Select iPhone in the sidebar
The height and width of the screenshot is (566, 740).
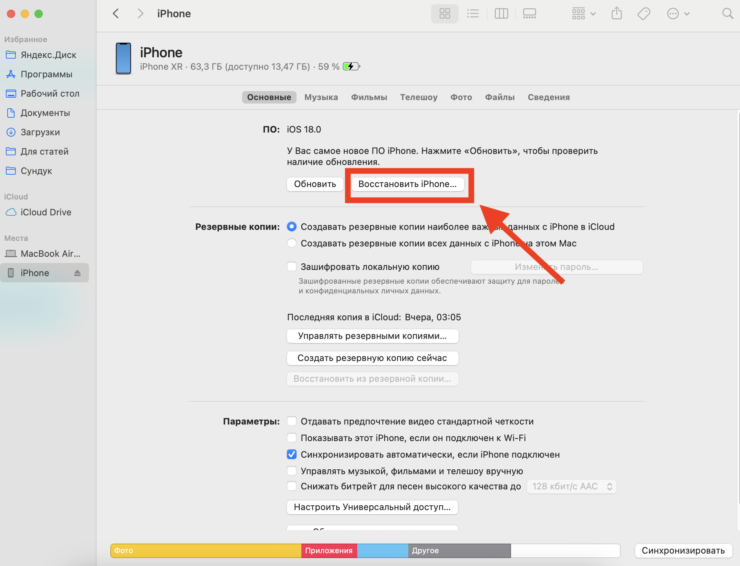[x=44, y=273]
